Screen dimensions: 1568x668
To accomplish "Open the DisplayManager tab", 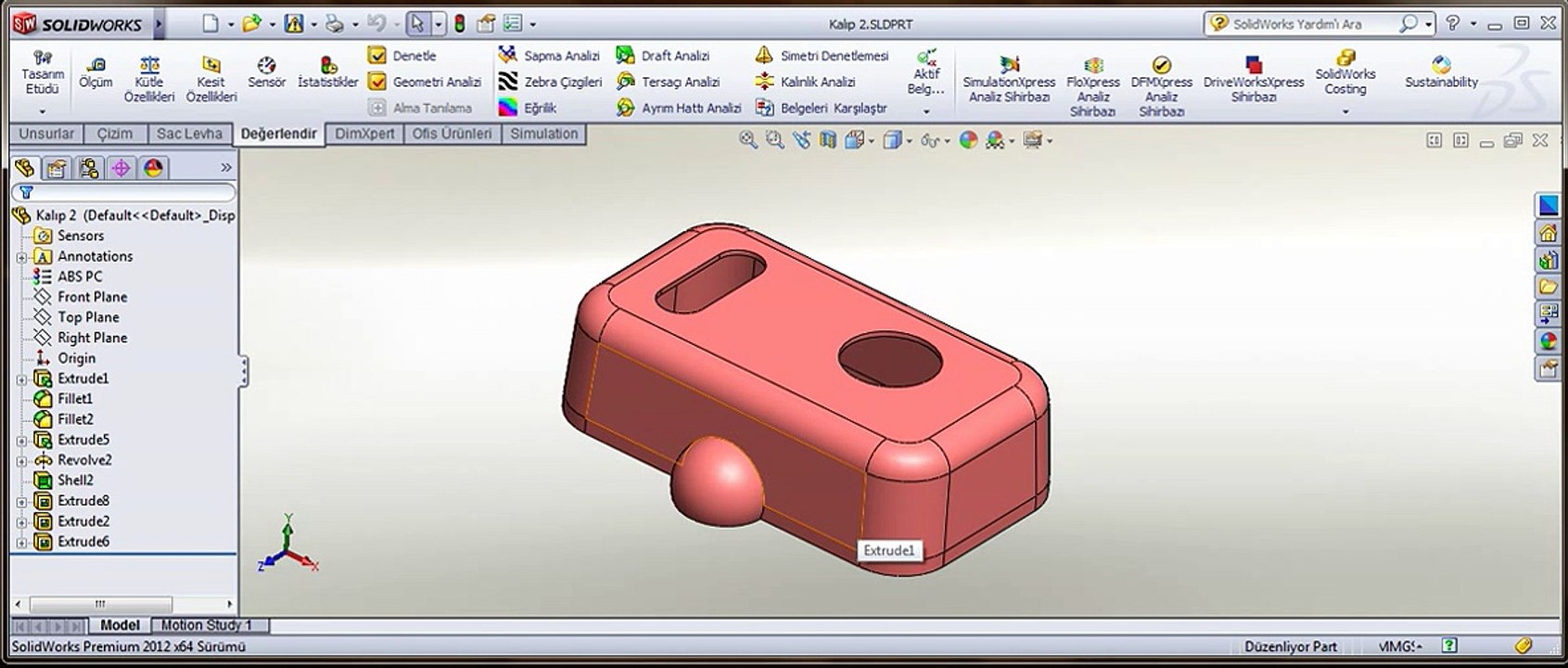I will (x=153, y=168).
